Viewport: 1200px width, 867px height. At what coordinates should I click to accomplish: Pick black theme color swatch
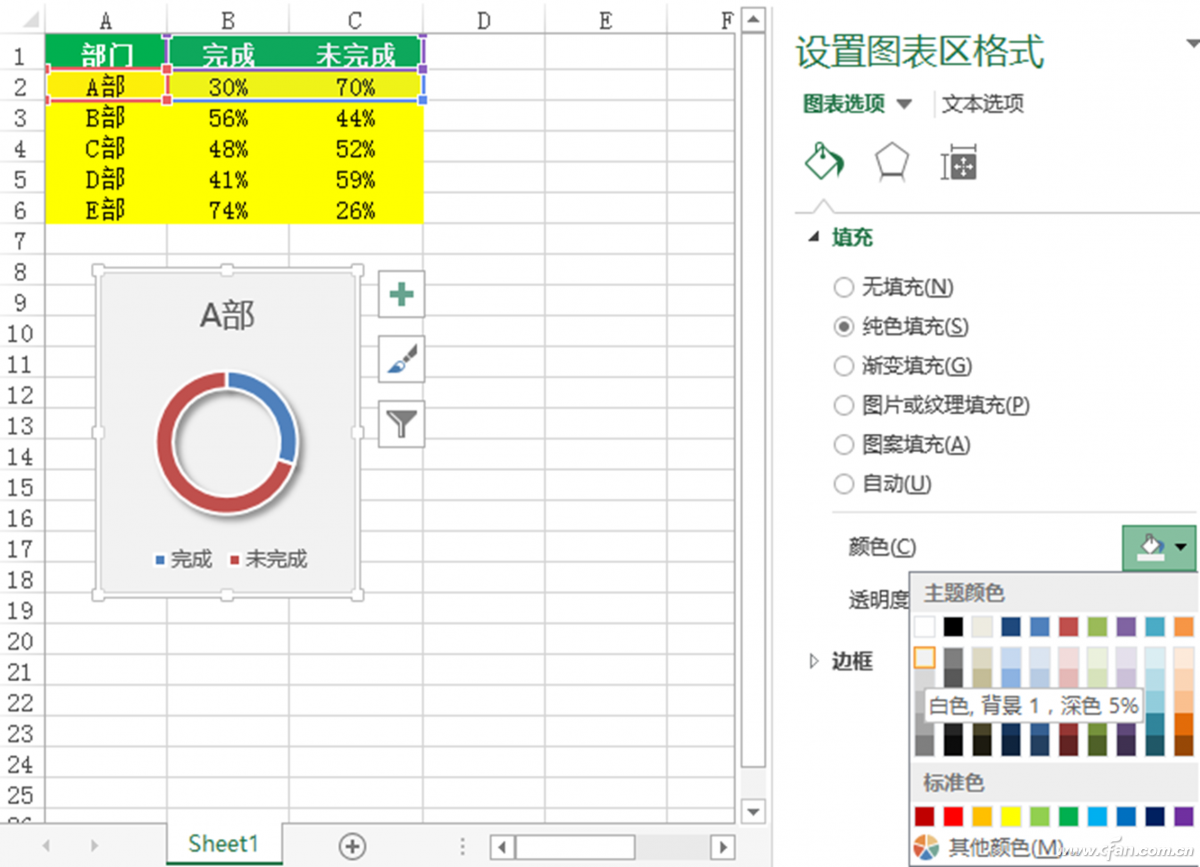pos(954,627)
